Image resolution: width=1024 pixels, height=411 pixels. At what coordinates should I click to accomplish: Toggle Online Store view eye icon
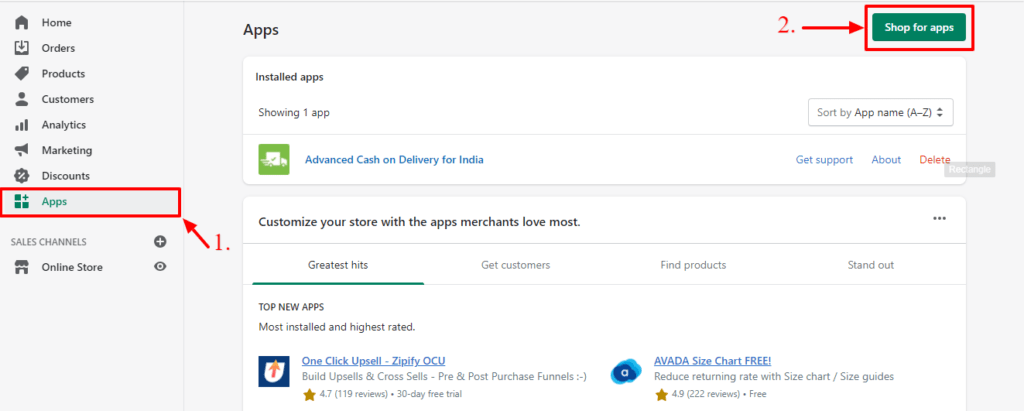click(x=160, y=267)
